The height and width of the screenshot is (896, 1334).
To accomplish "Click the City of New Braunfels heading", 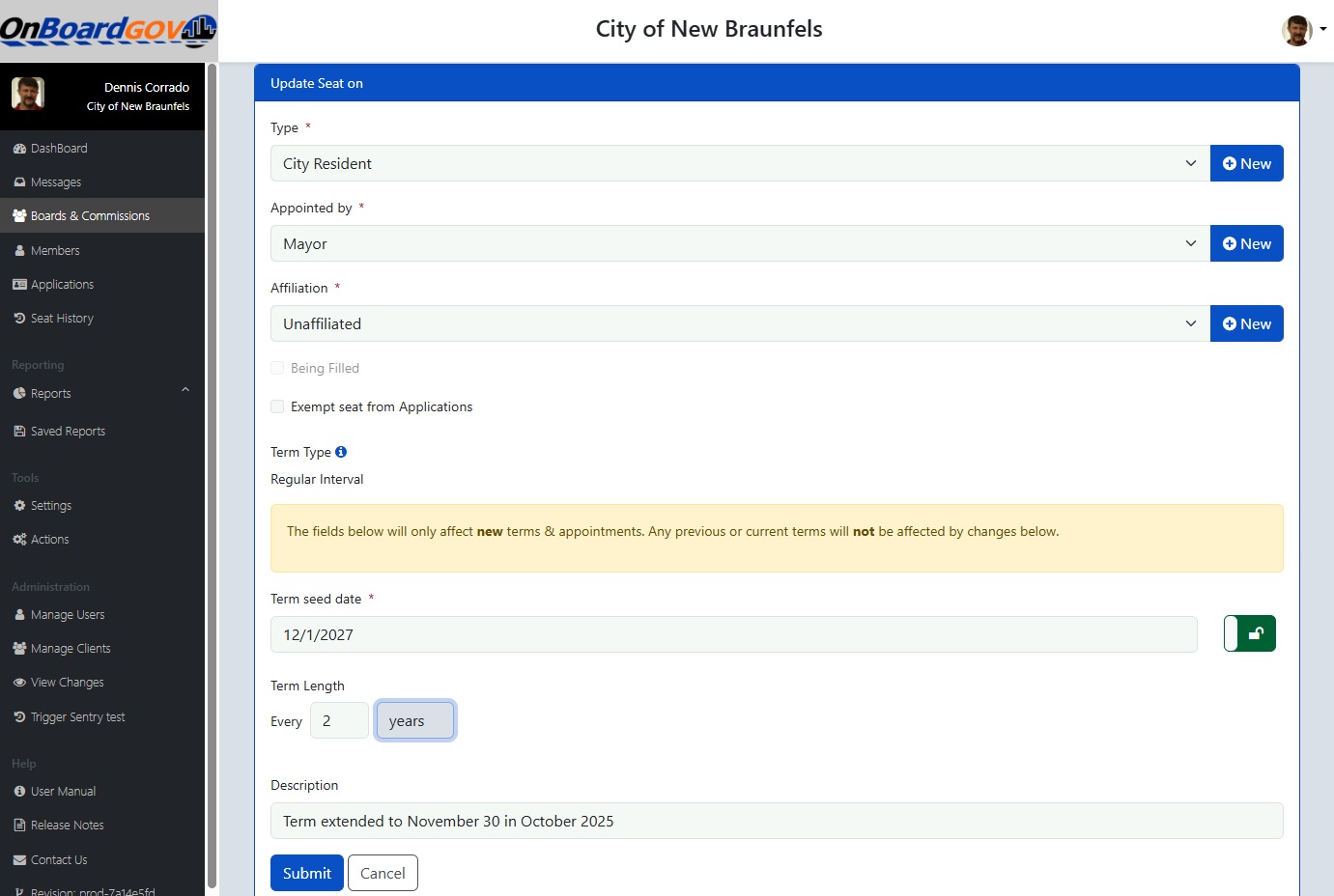I will pos(709,29).
